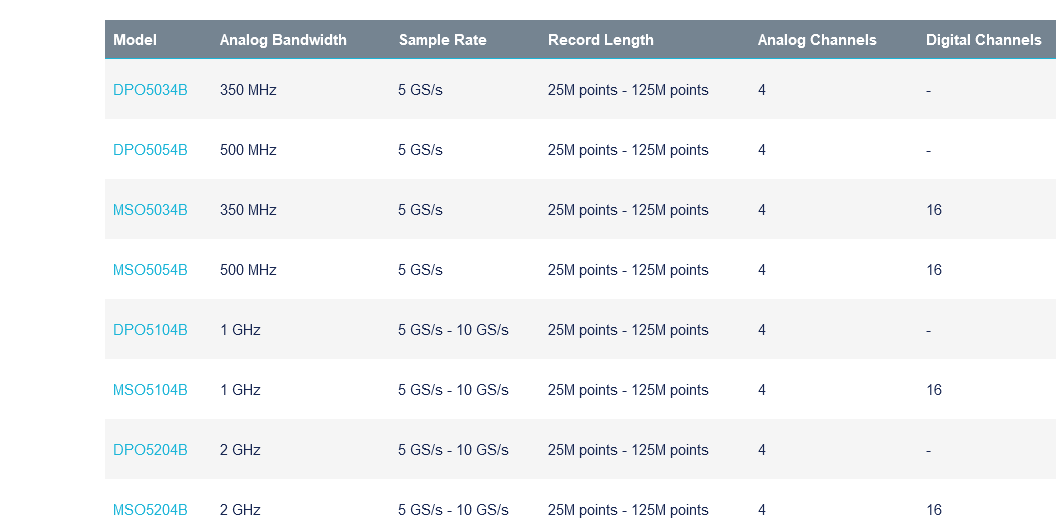Select the sample rate cell for DPO5104B

tap(453, 330)
